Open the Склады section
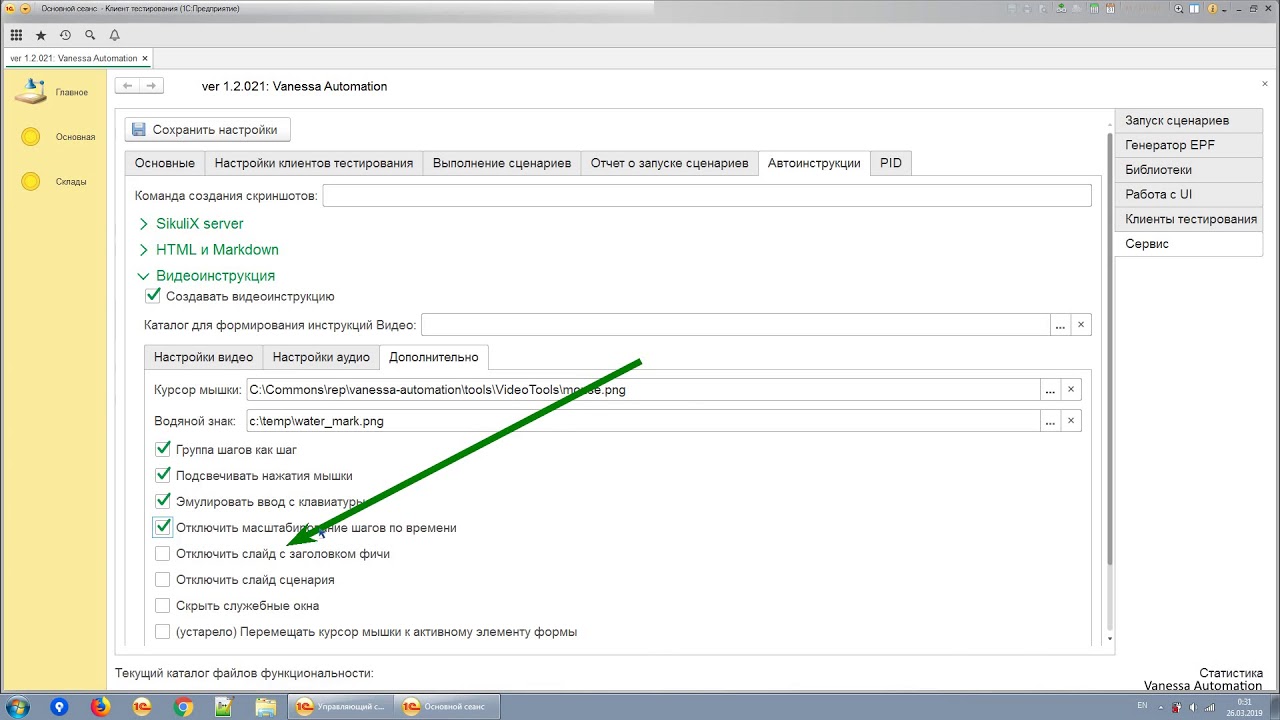The image size is (1280, 720). tap(53, 181)
